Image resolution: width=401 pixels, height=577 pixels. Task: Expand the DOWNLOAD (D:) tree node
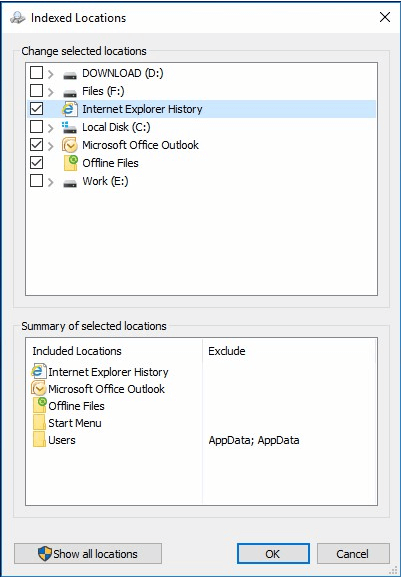click(x=51, y=74)
